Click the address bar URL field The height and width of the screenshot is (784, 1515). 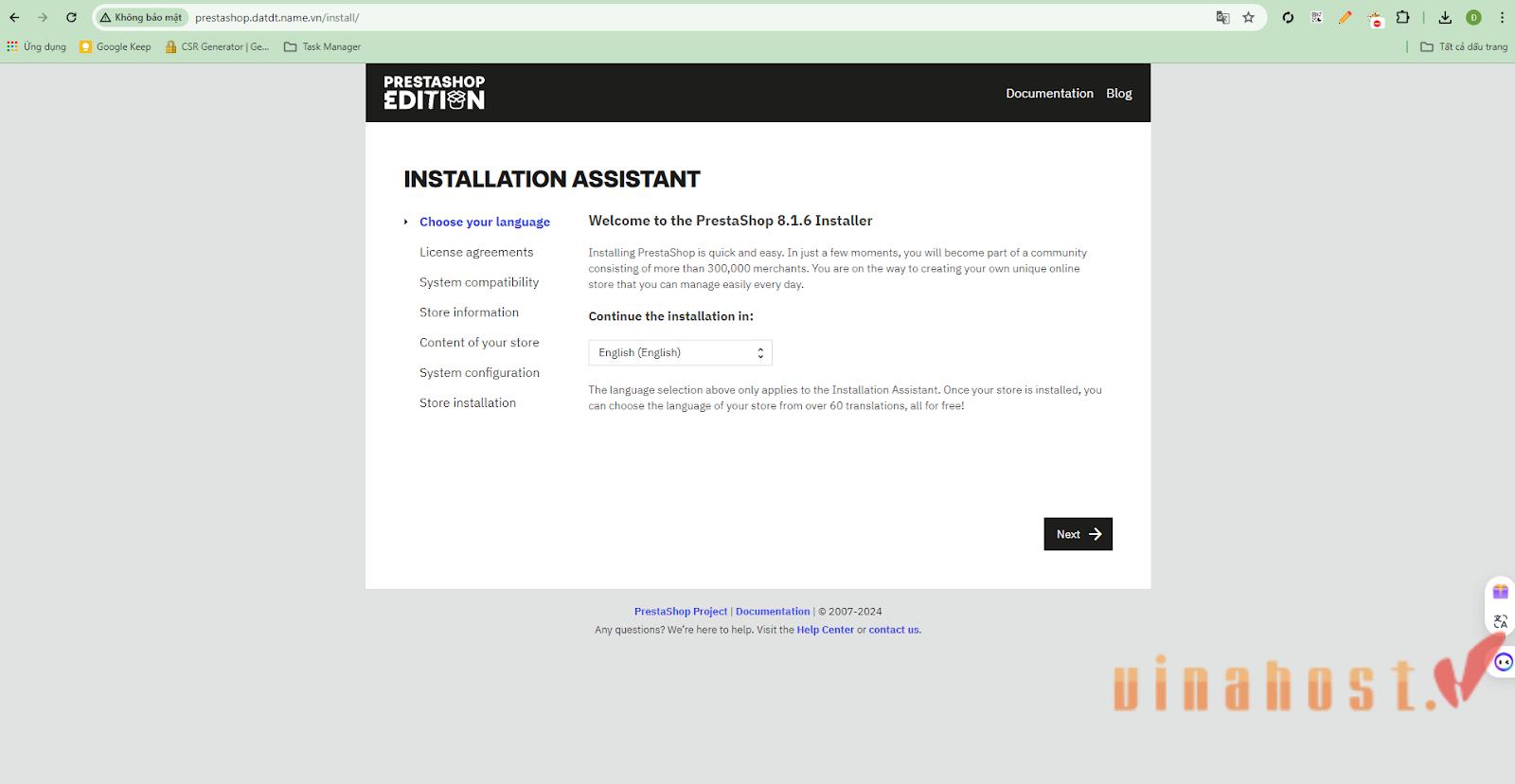701,17
